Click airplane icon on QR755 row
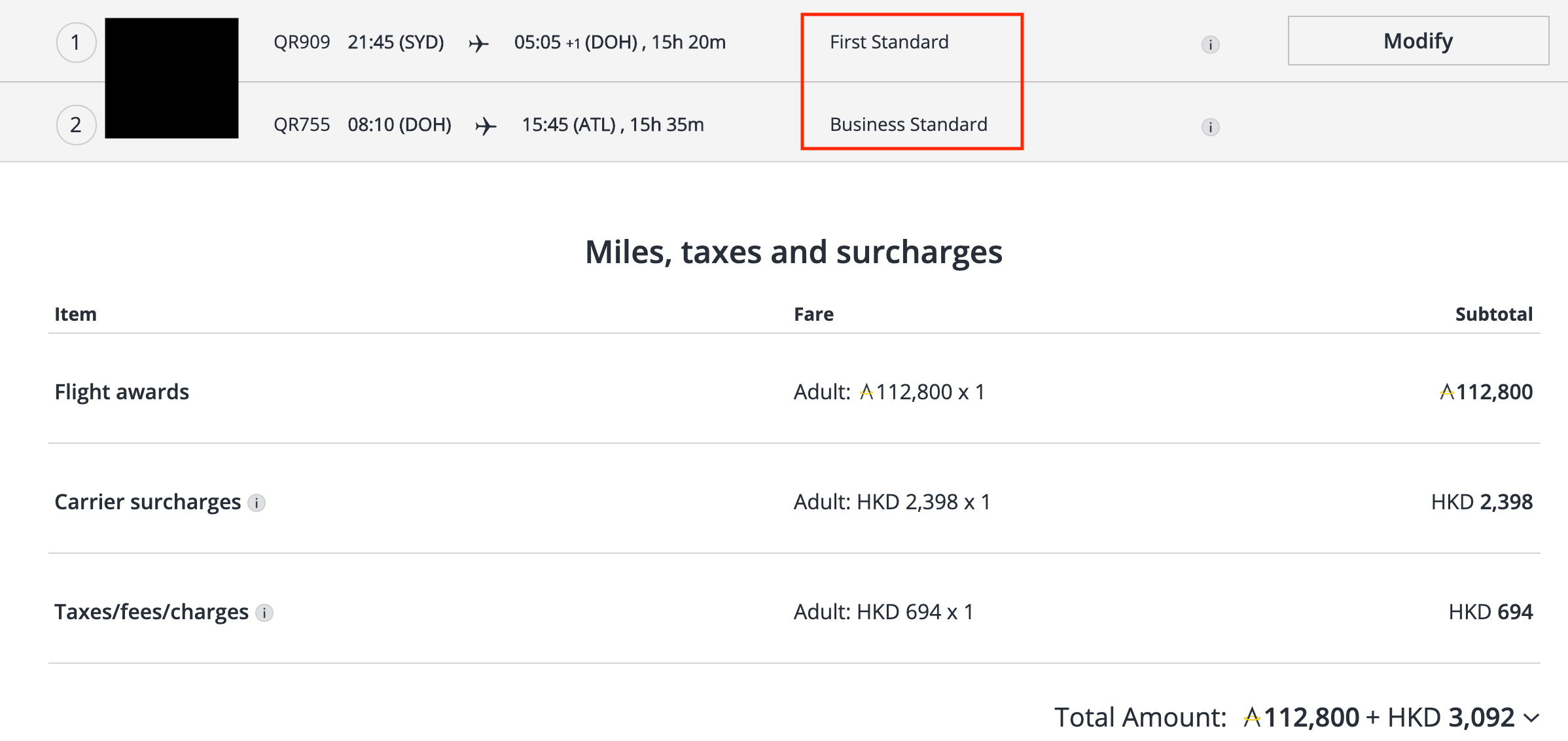Viewport: 1568px width, 741px height. tap(486, 126)
